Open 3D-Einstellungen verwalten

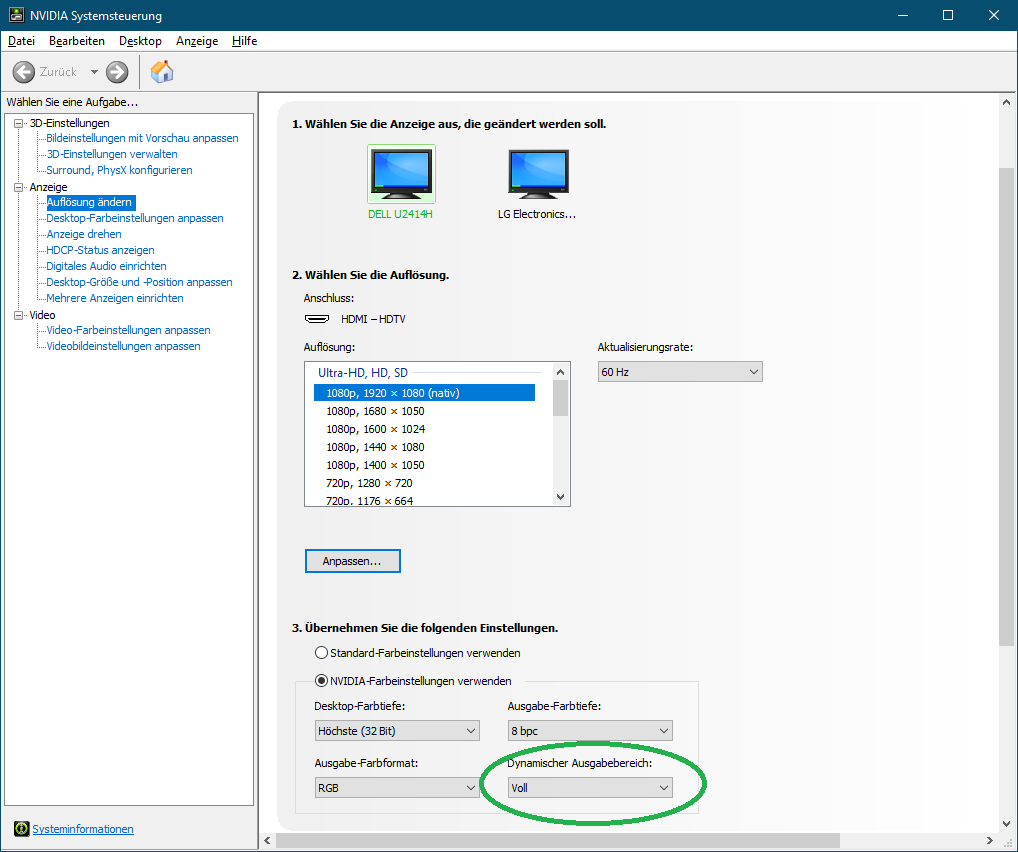click(x=112, y=155)
